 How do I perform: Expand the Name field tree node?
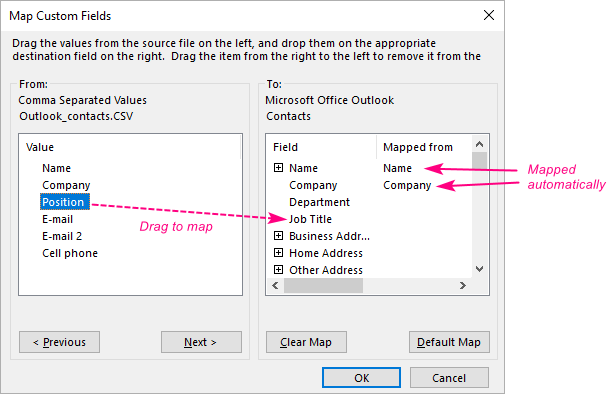(278, 168)
